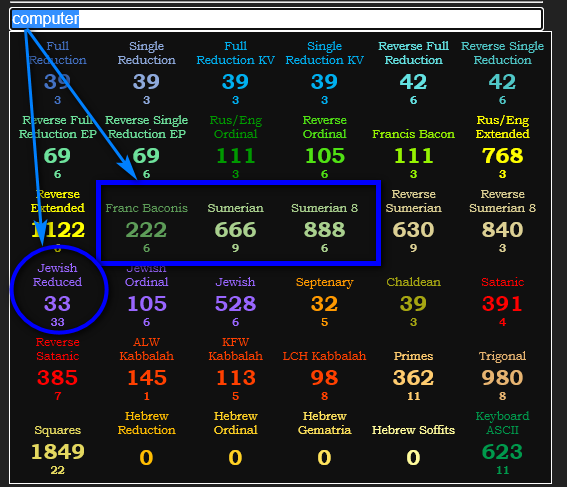The image size is (567, 487).
Task: Click the text input containing 'computer'
Action: point(276,19)
